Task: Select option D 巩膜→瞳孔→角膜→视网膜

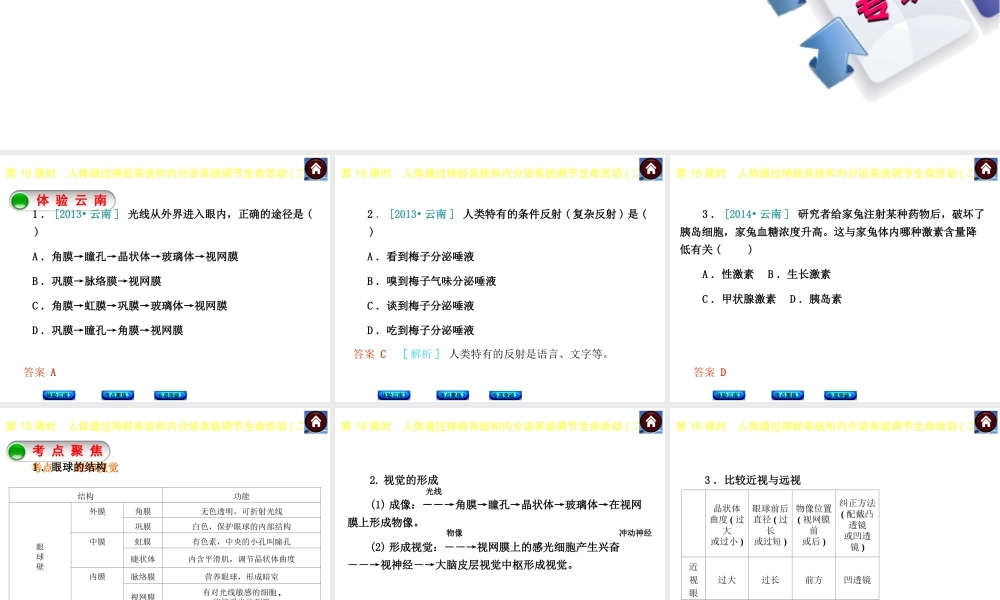Action: click(107, 330)
